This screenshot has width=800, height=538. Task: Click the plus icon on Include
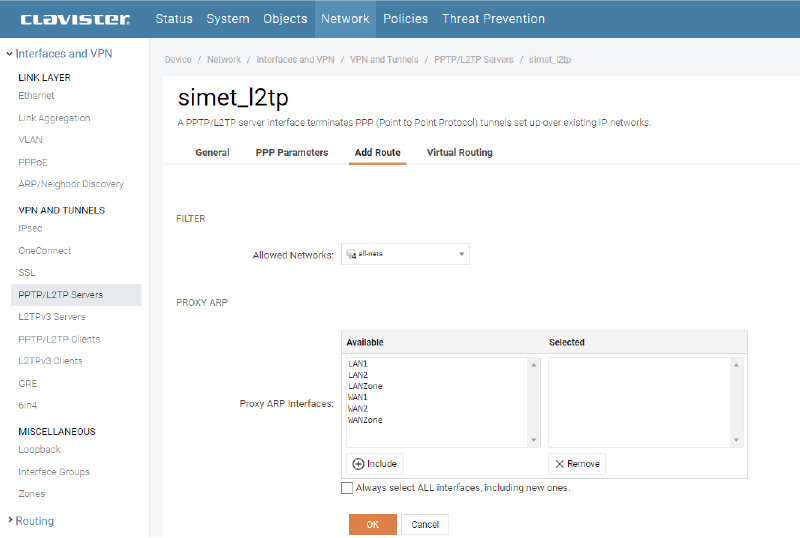(x=358, y=464)
